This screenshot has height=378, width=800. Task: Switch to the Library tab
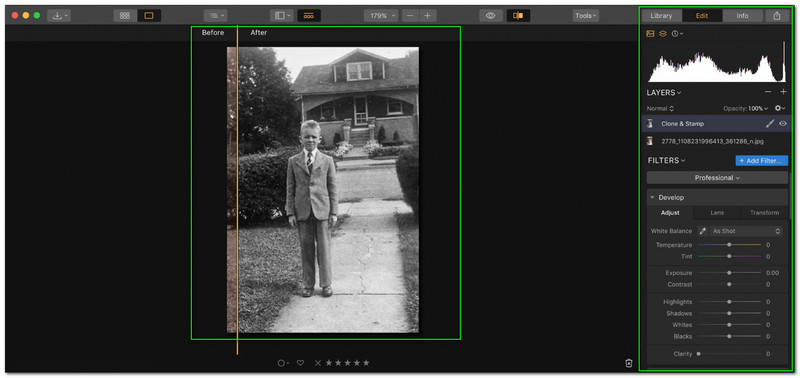[661, 16]
